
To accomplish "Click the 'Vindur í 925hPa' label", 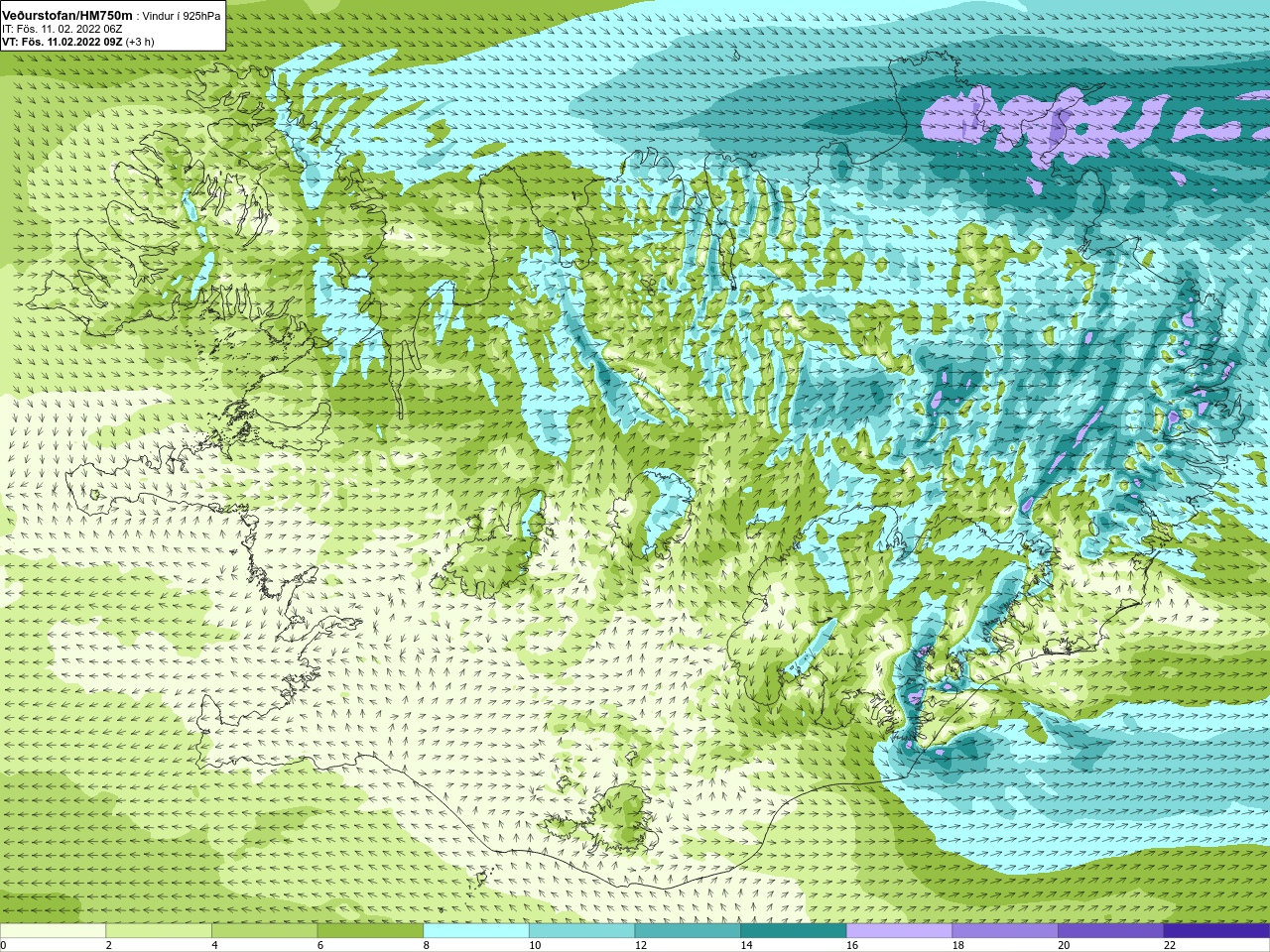I will [x=182, y=16].
